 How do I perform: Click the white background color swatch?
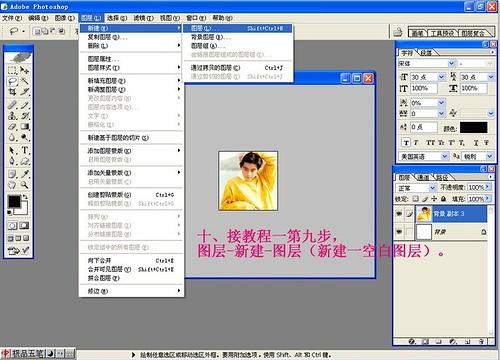point(22,210)
